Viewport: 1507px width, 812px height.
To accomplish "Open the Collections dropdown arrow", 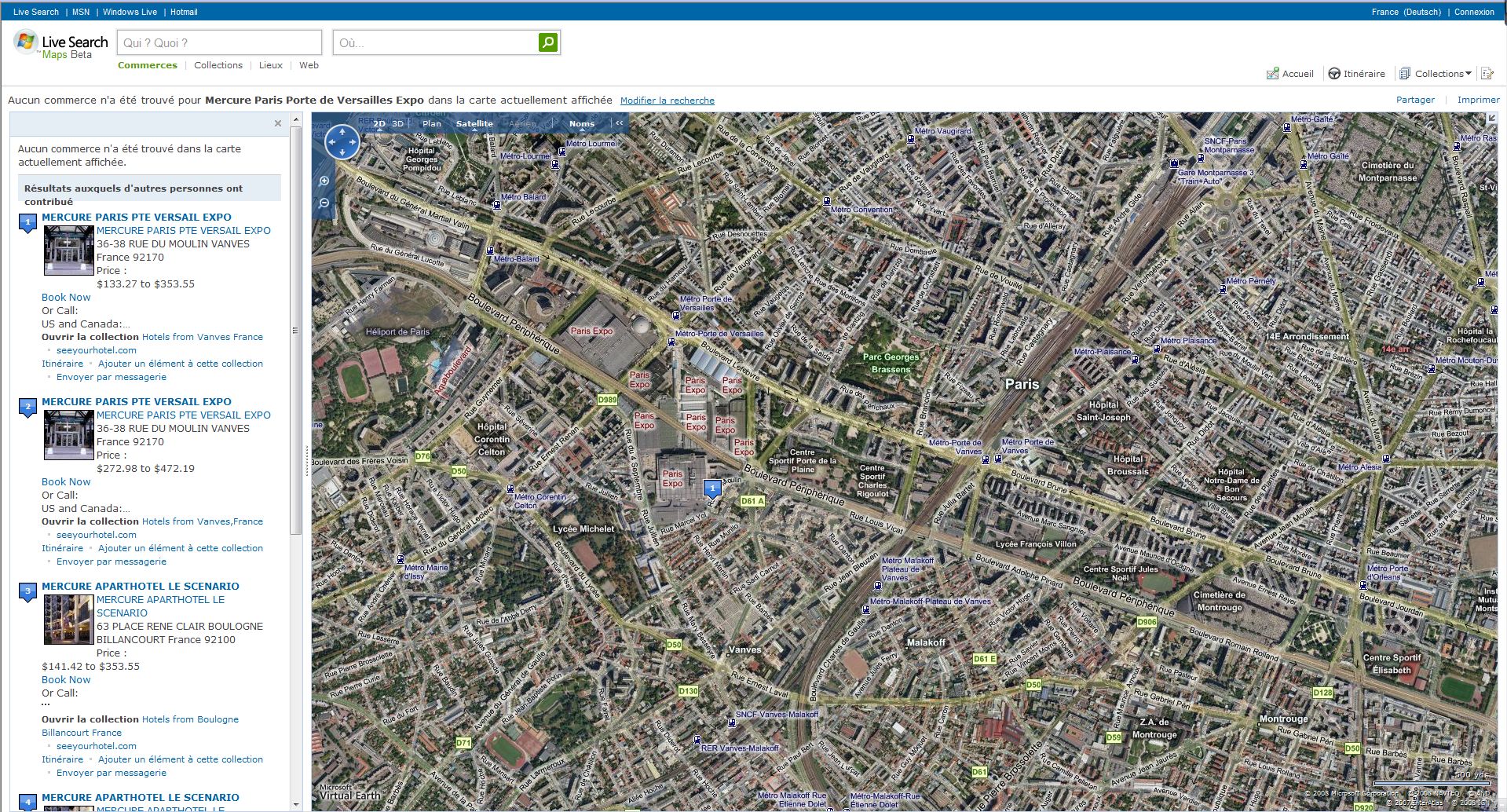I will [x=1469, y=74].
